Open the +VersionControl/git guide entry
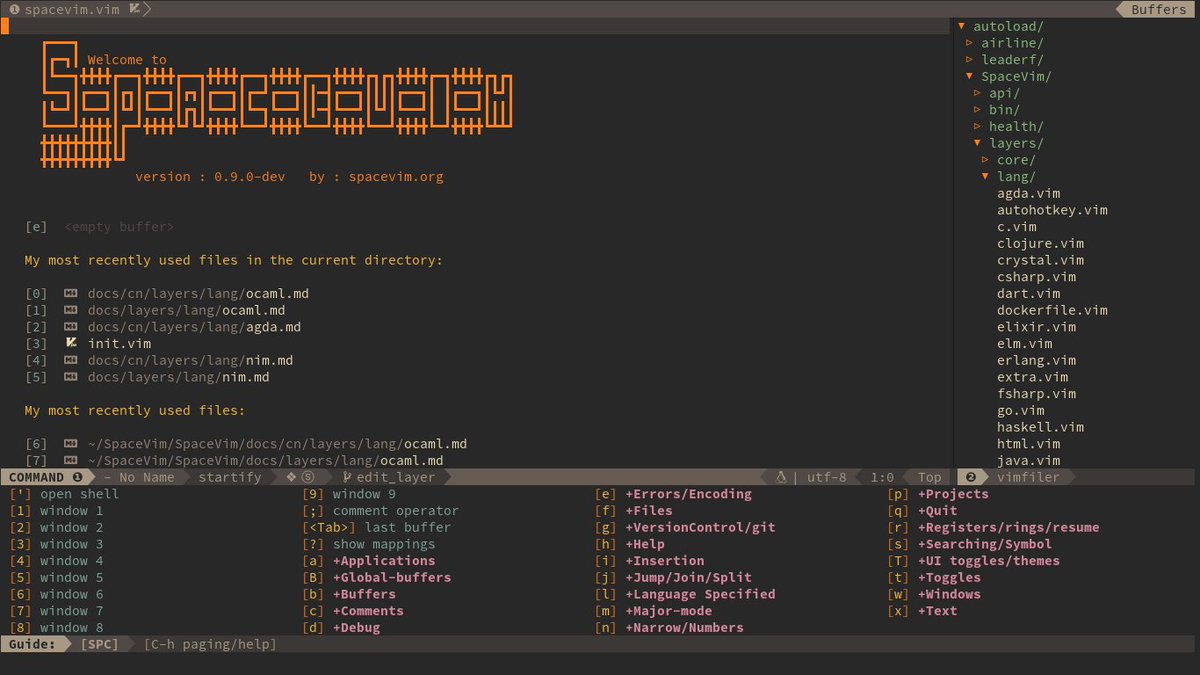The image size is (1200, 675). coord(700,527)
